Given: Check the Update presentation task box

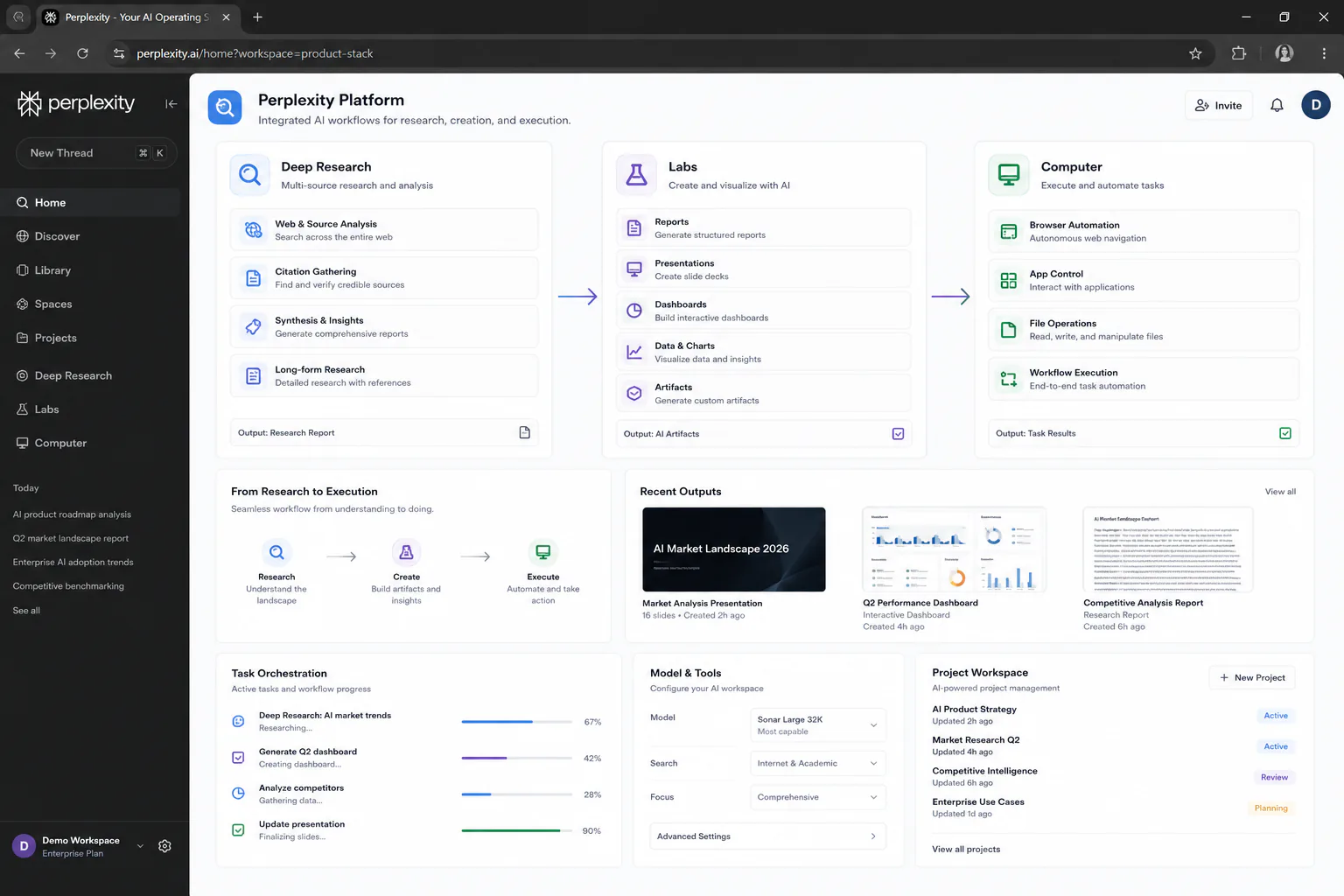Looking at the screenshot, I should 238,829.
